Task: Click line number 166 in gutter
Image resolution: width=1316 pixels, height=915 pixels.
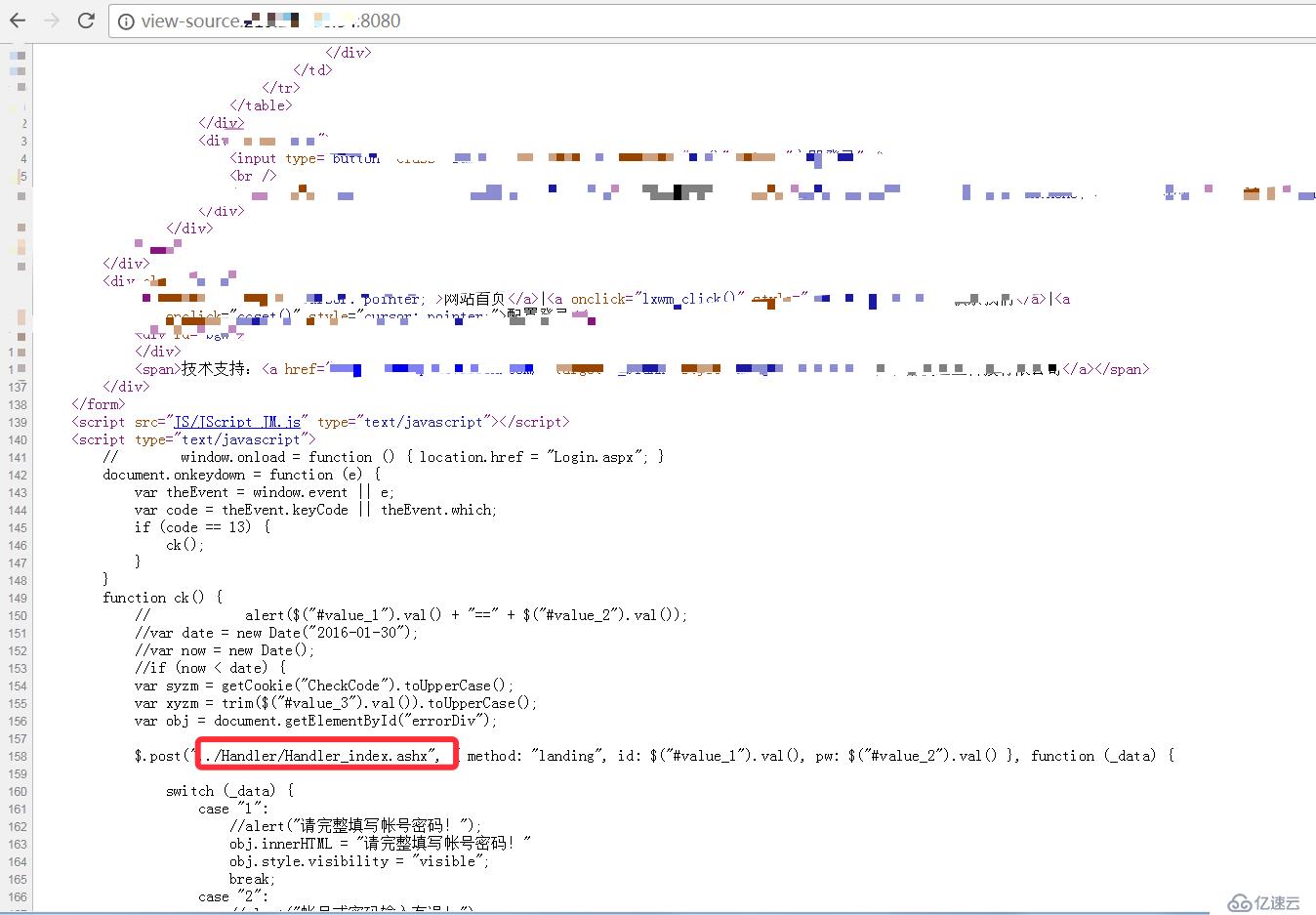Action: point(18,897)
